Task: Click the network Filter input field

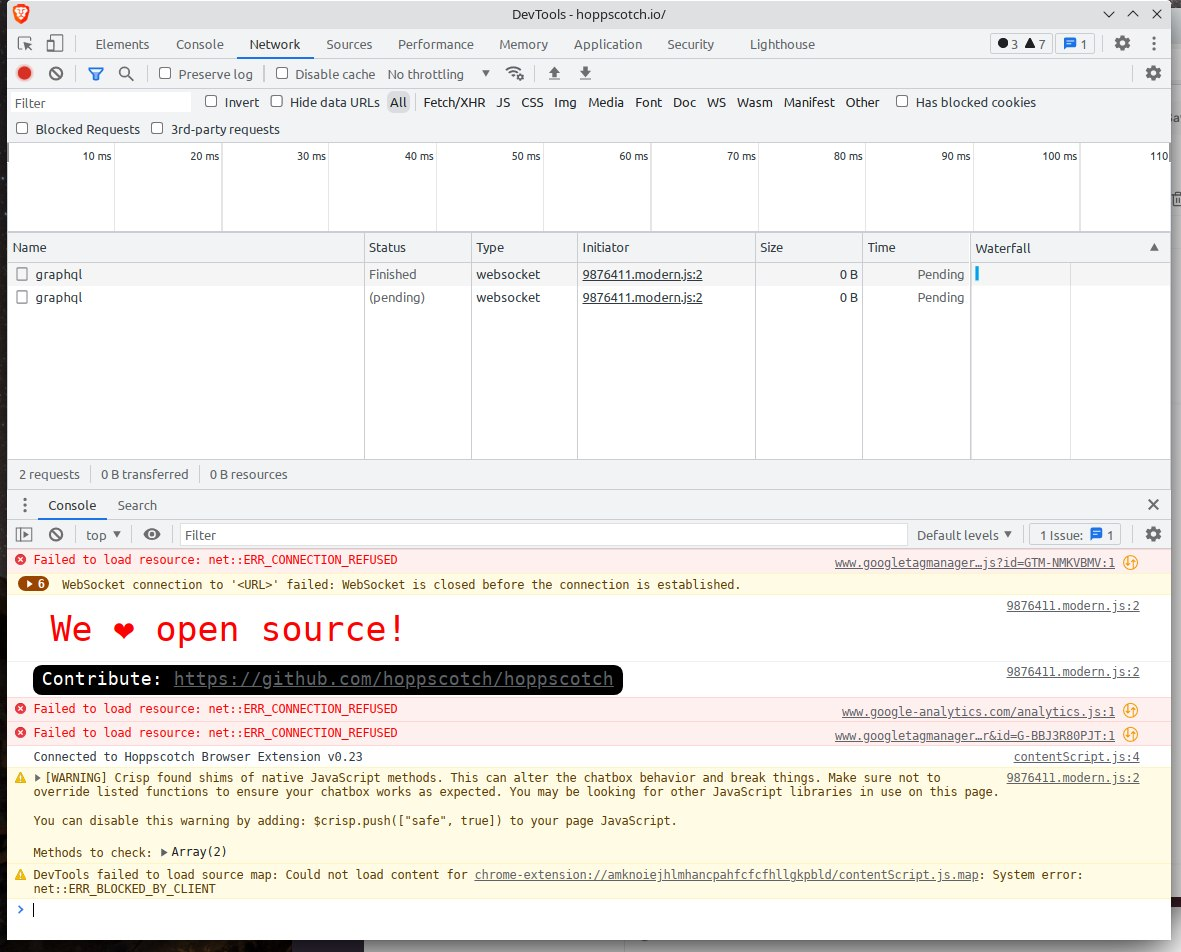Action: [100, 102]
